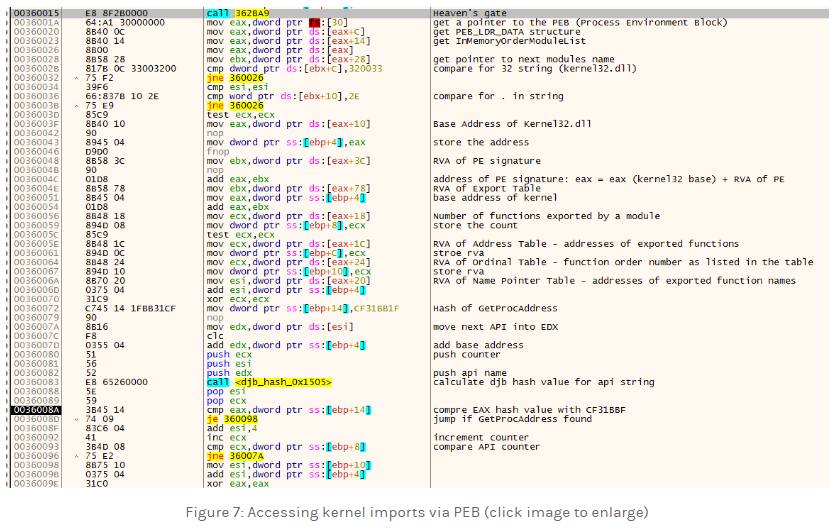Viewport: 837px width, 529px height.
Task: Click instruction "mov edx,dword ptr ds:[esi]"
Action: pos(280,327)
